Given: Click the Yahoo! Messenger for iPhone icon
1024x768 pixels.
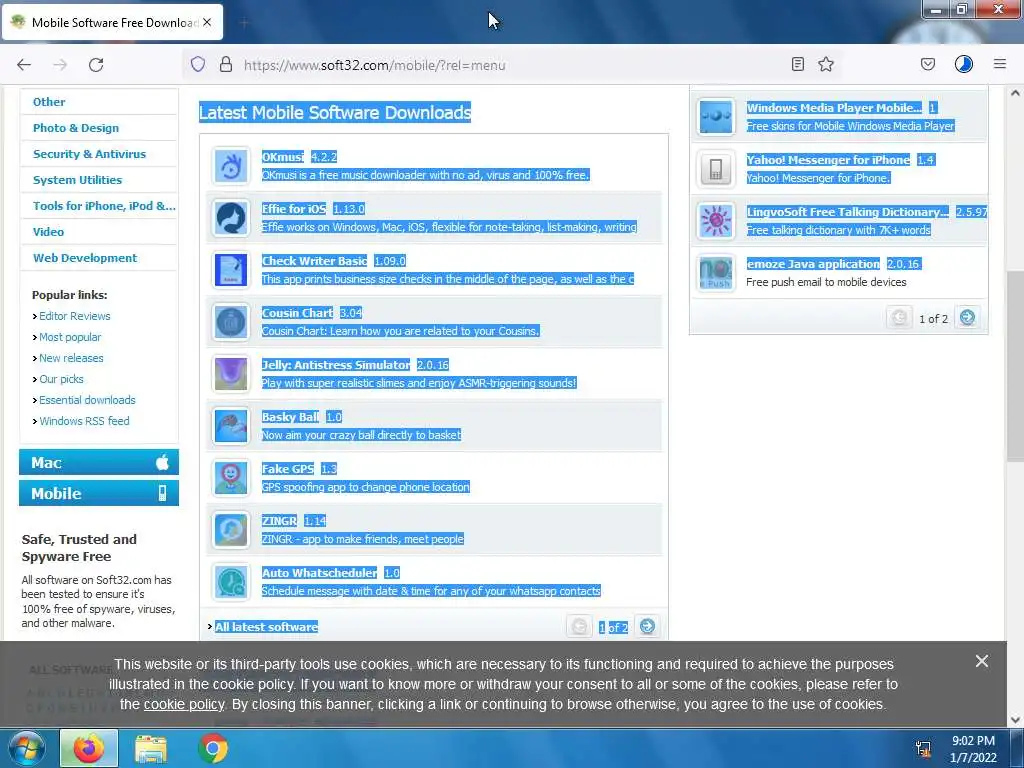Looking at the screenshot, I should (716, 168).
